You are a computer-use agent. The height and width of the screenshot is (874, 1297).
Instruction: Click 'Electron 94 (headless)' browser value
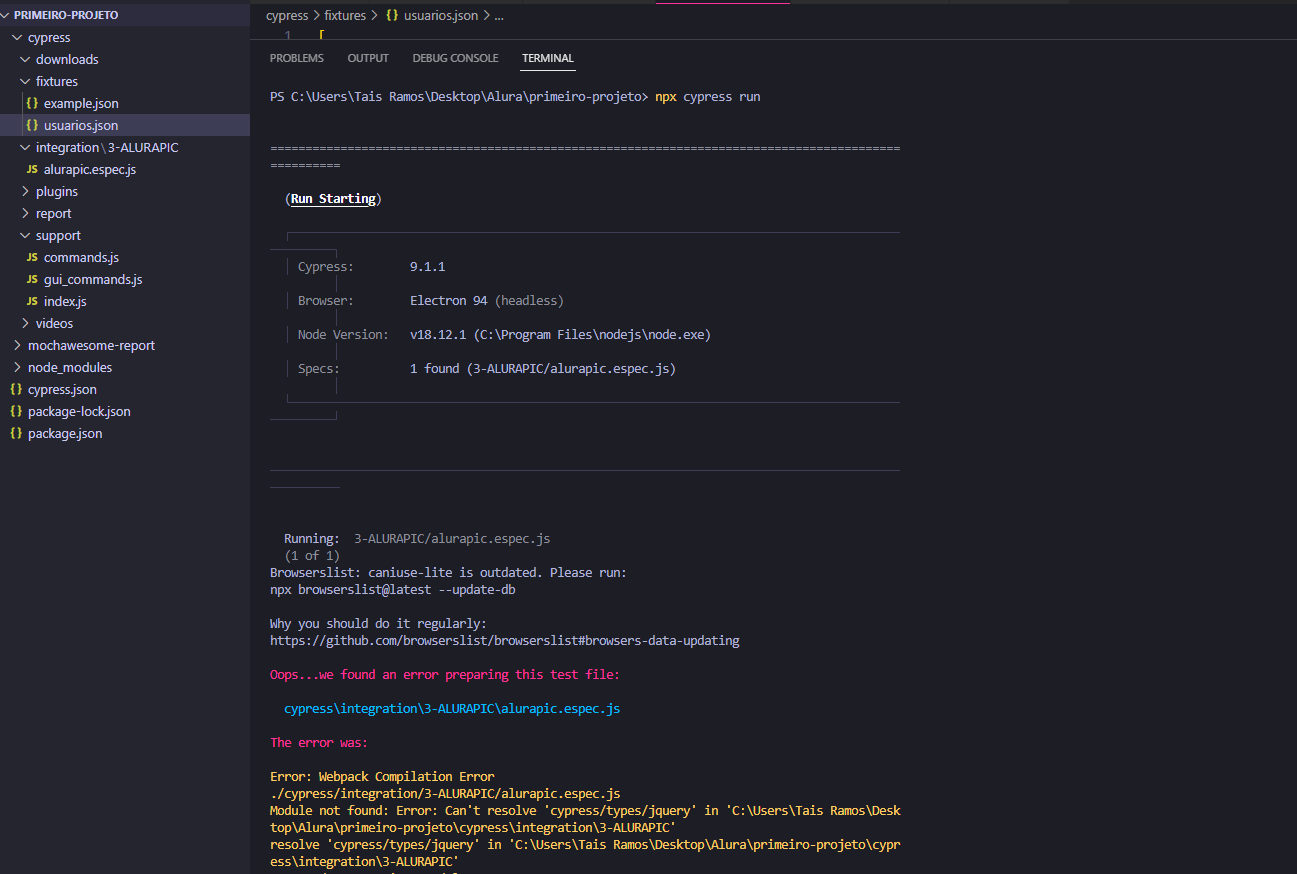tap(487, 301)
